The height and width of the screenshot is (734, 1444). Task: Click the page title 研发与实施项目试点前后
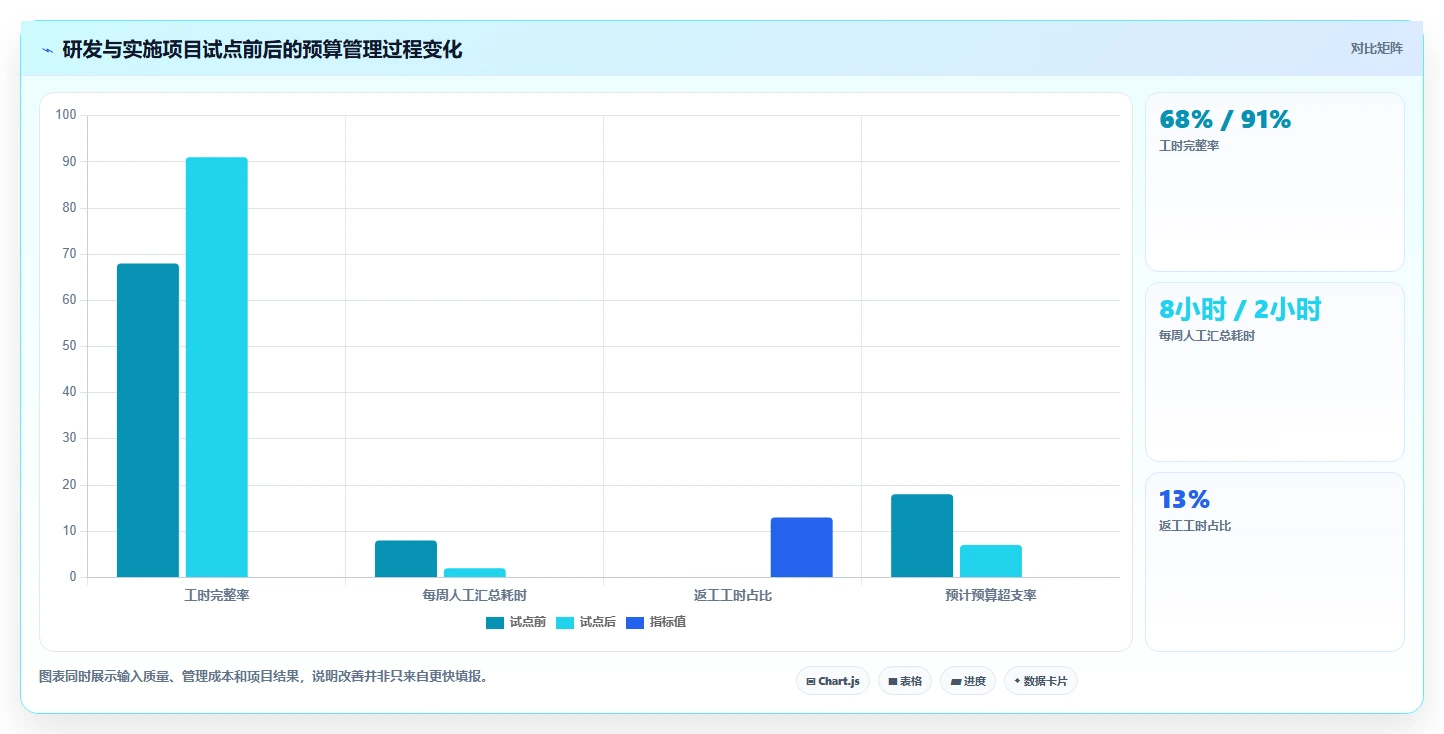262,49
